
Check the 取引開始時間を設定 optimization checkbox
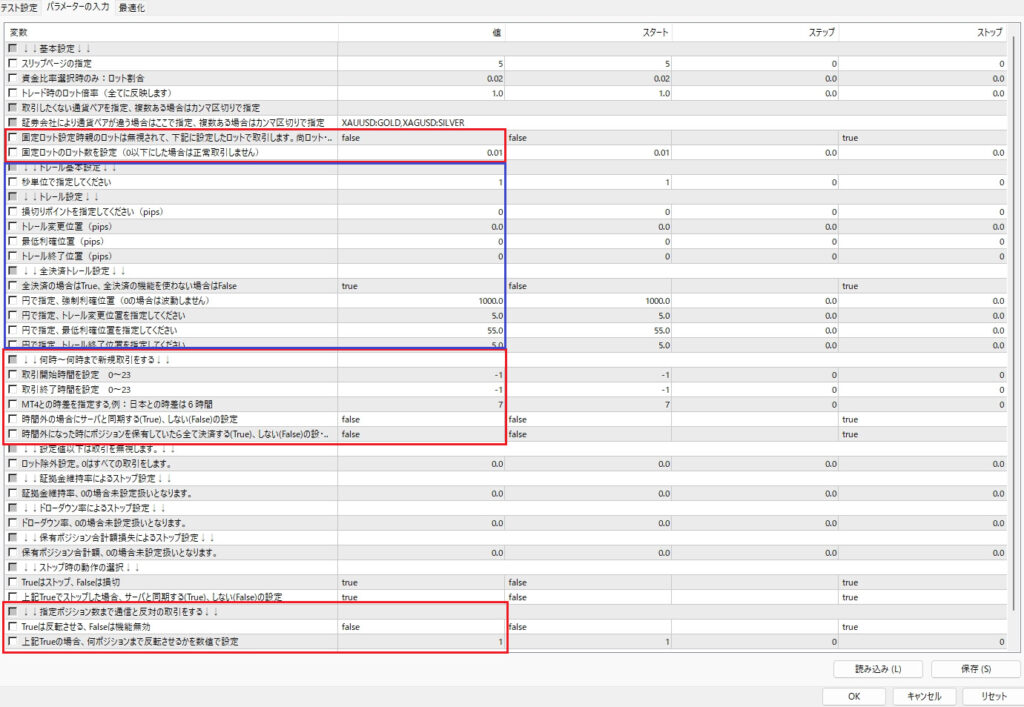[12, 374]
